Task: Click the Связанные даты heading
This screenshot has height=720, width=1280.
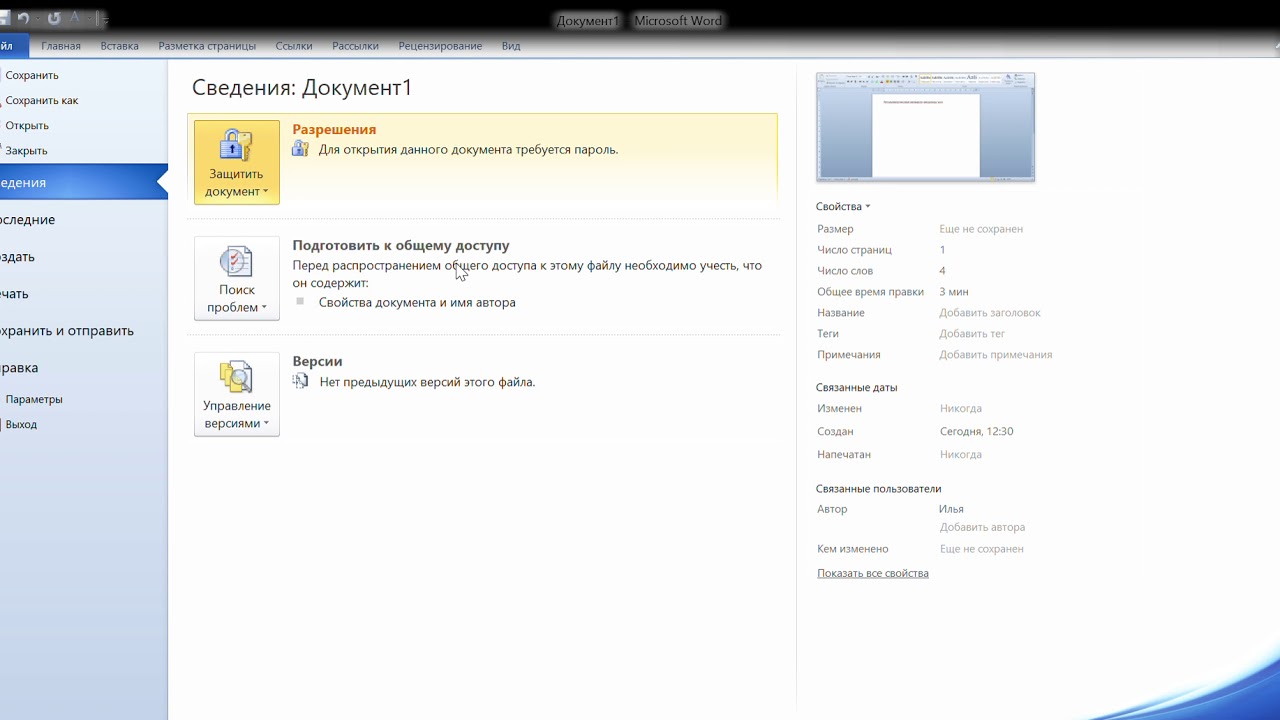Action: tap(857, 387)
